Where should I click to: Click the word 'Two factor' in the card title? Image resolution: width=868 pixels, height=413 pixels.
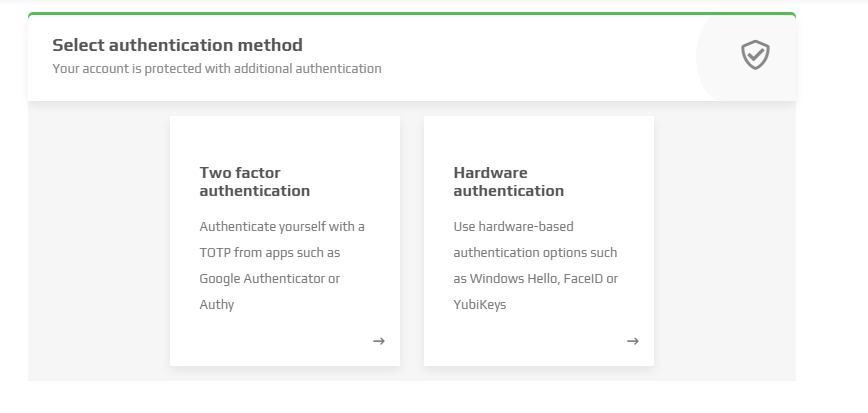click(x=240, y=173)
